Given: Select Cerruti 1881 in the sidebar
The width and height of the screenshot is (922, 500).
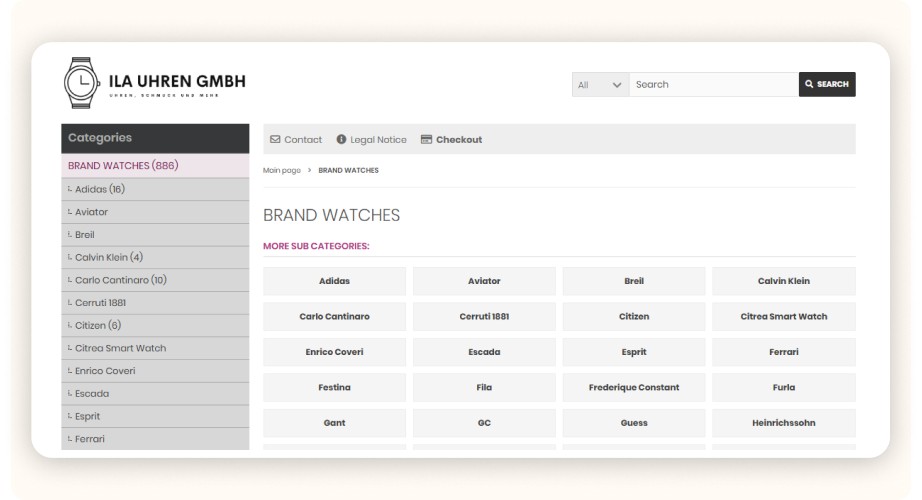Looking at the screenshot, I should pos(155,303).
